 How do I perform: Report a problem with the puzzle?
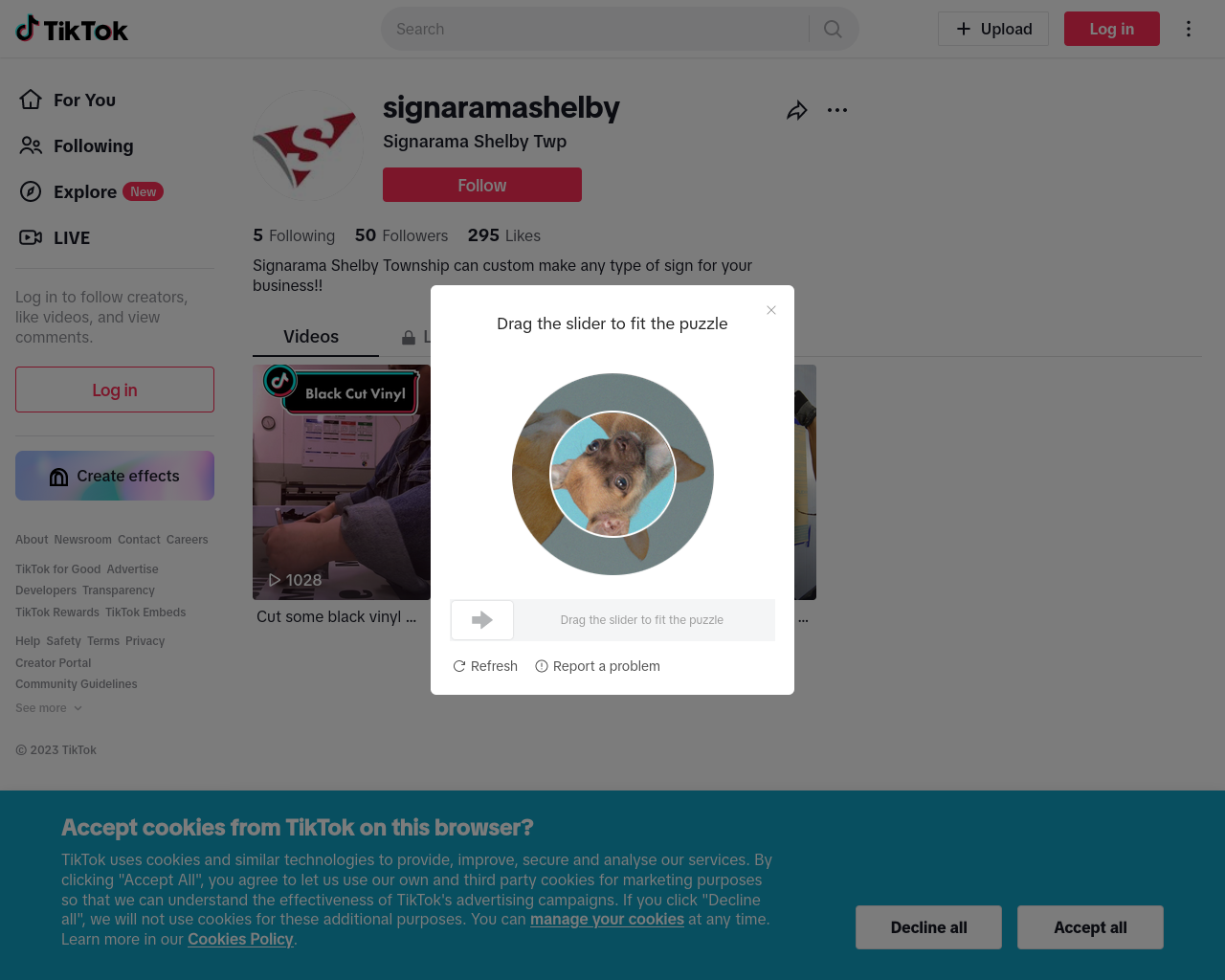click(597, 666)
